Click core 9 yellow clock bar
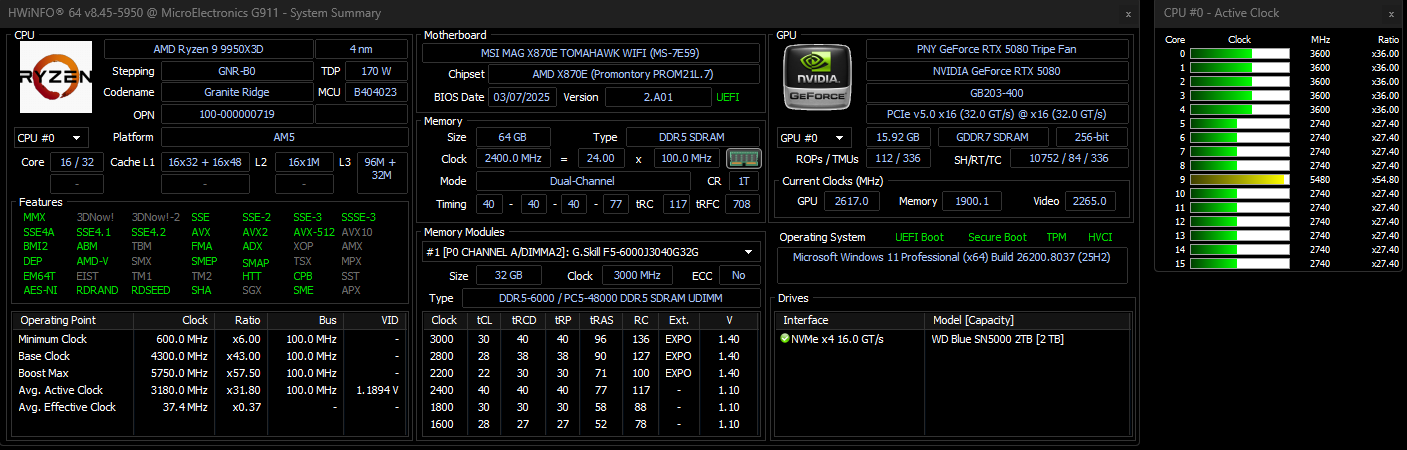This screenshot has height=450, width=1407. (x=1238, y=179)
